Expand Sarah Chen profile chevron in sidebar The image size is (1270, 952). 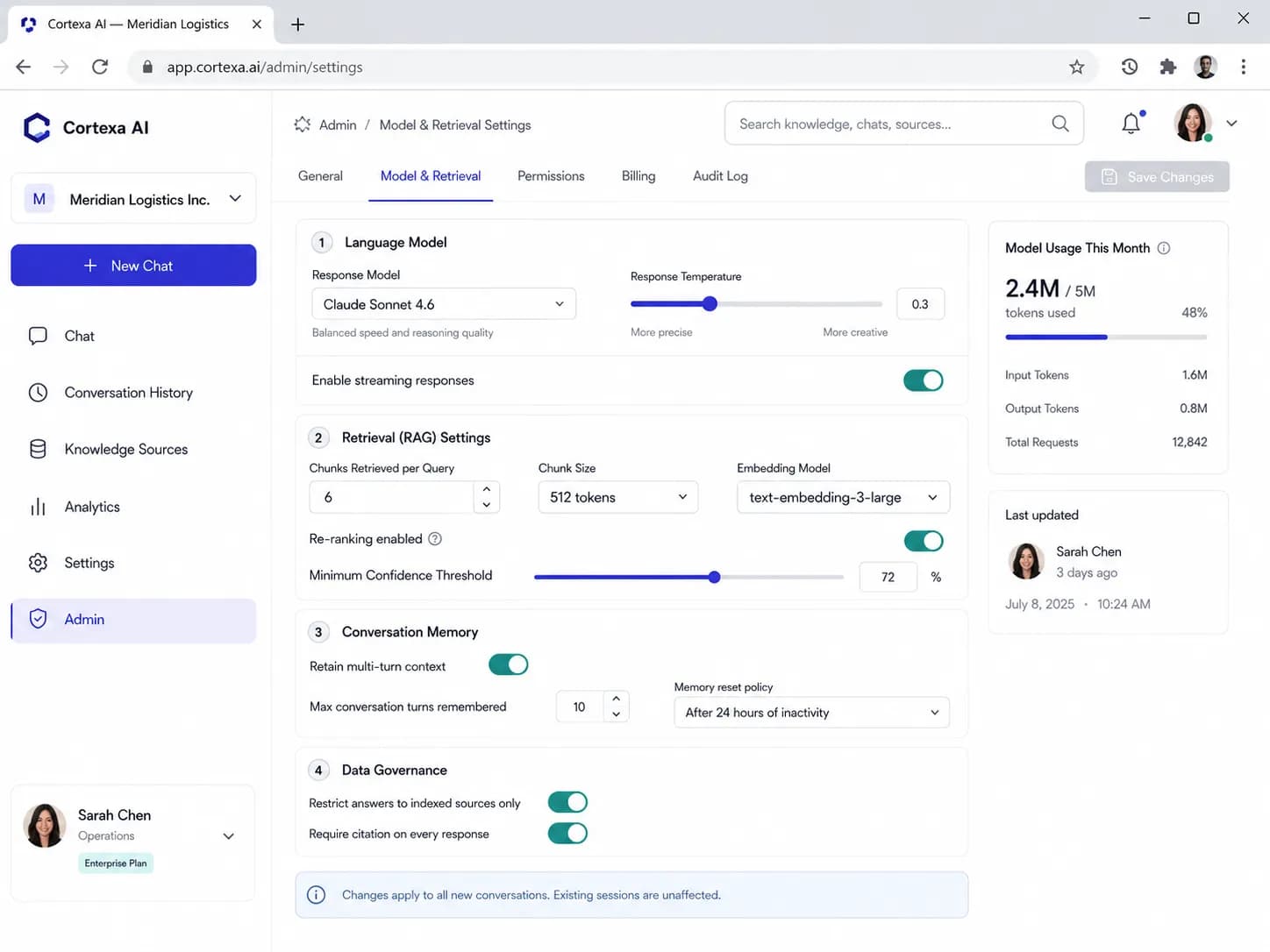click(x=229, y=836)
